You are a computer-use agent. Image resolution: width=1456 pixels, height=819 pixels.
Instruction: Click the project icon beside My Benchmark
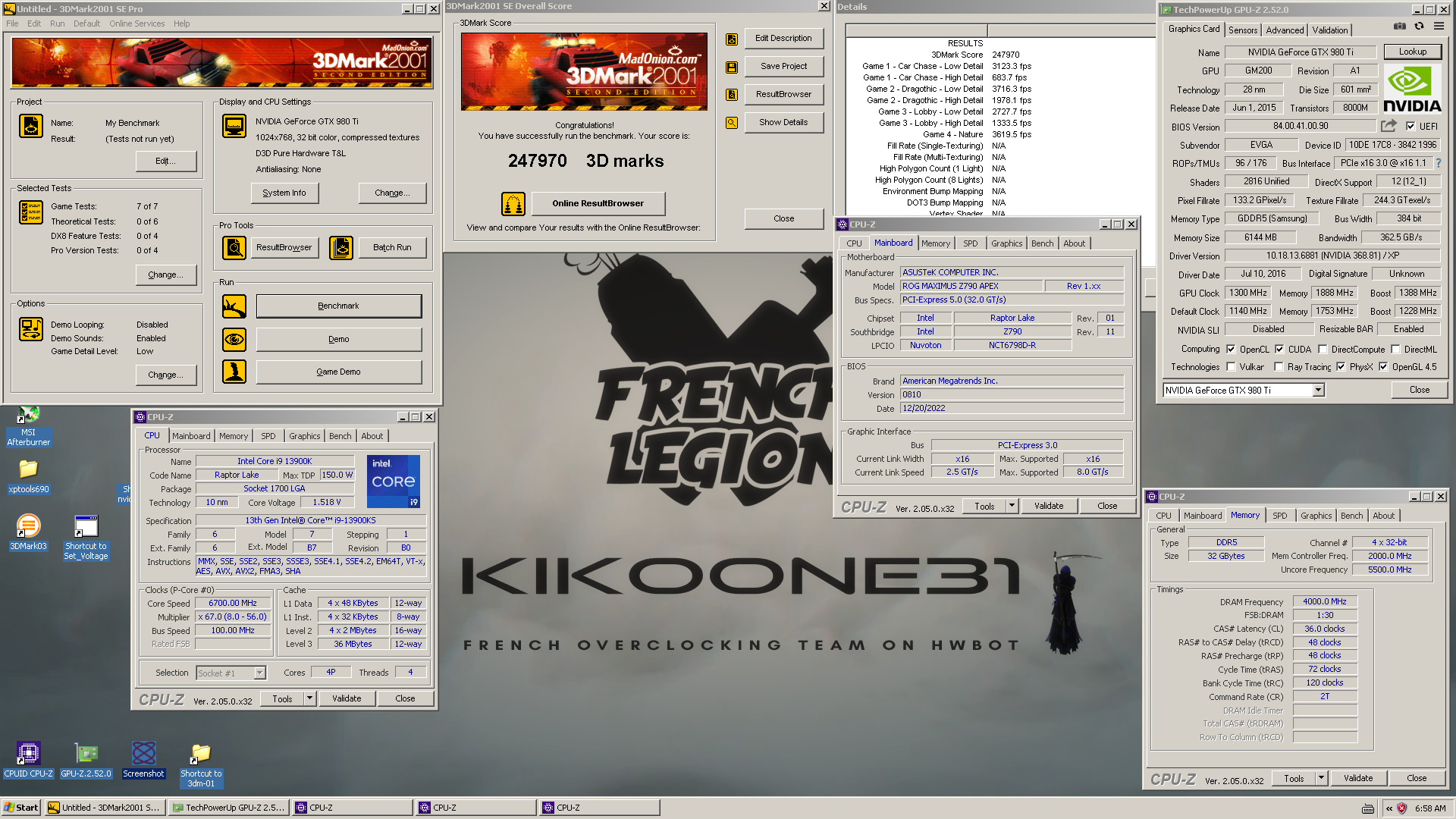click(31, 126)
